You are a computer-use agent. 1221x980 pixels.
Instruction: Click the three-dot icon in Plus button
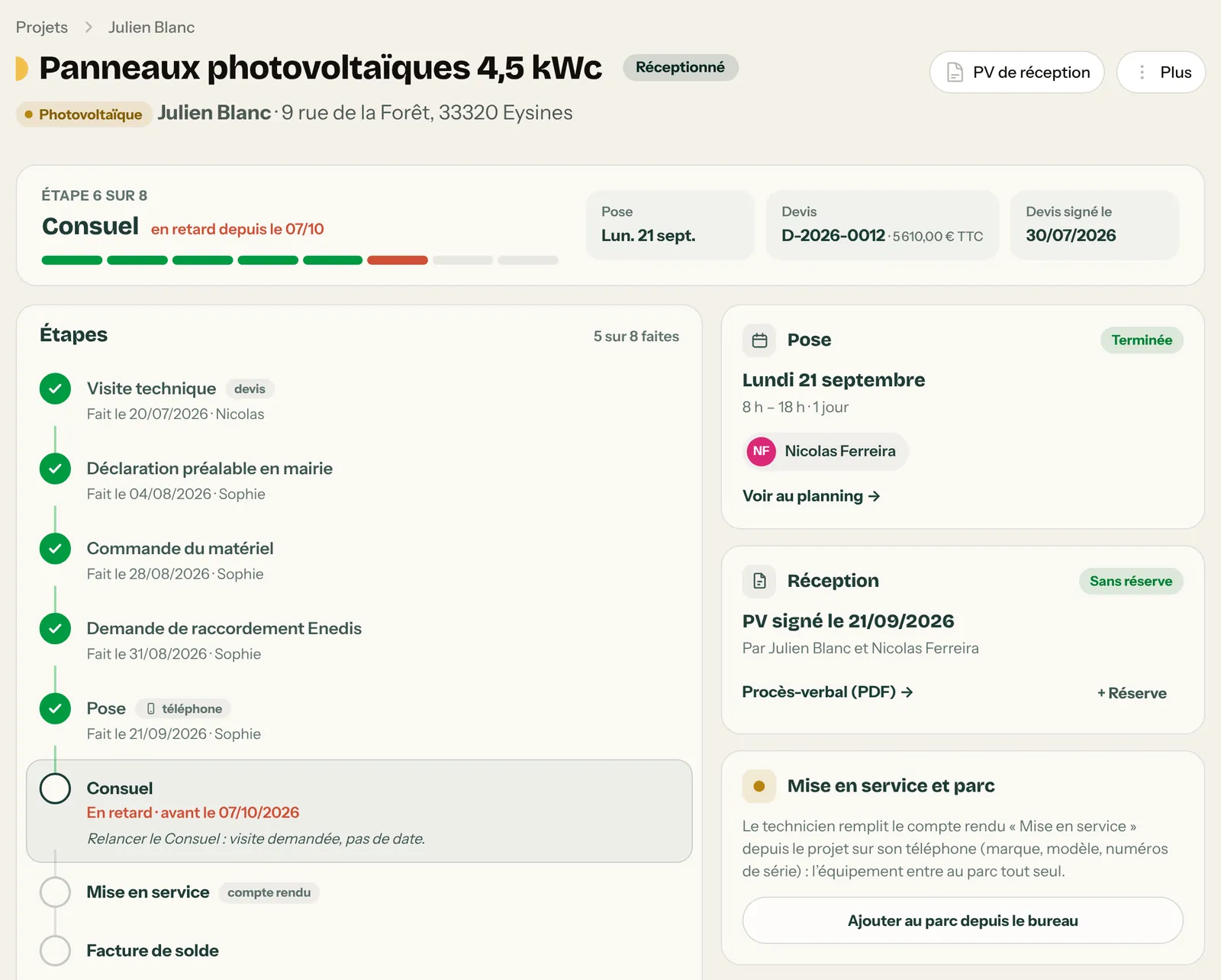pos(1142,73)
